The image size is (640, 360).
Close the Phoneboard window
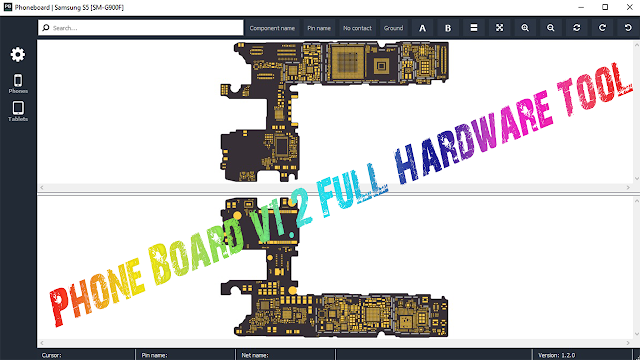point(629,7)
